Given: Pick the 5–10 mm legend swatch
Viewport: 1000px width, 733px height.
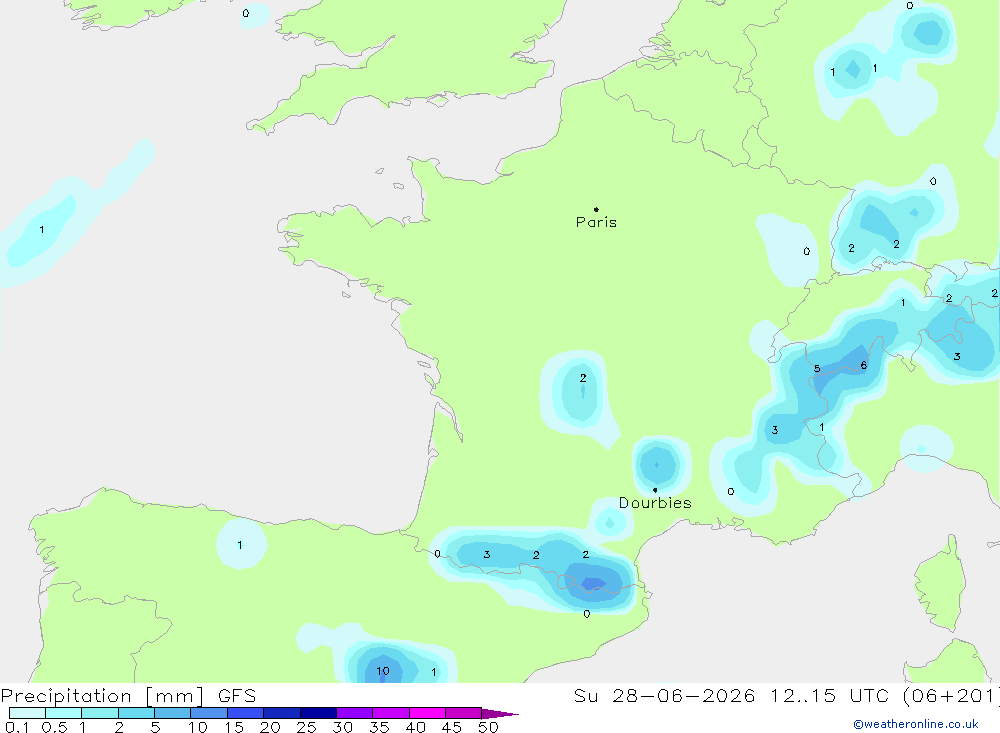Looking at the screenshot, I should 173,713.
